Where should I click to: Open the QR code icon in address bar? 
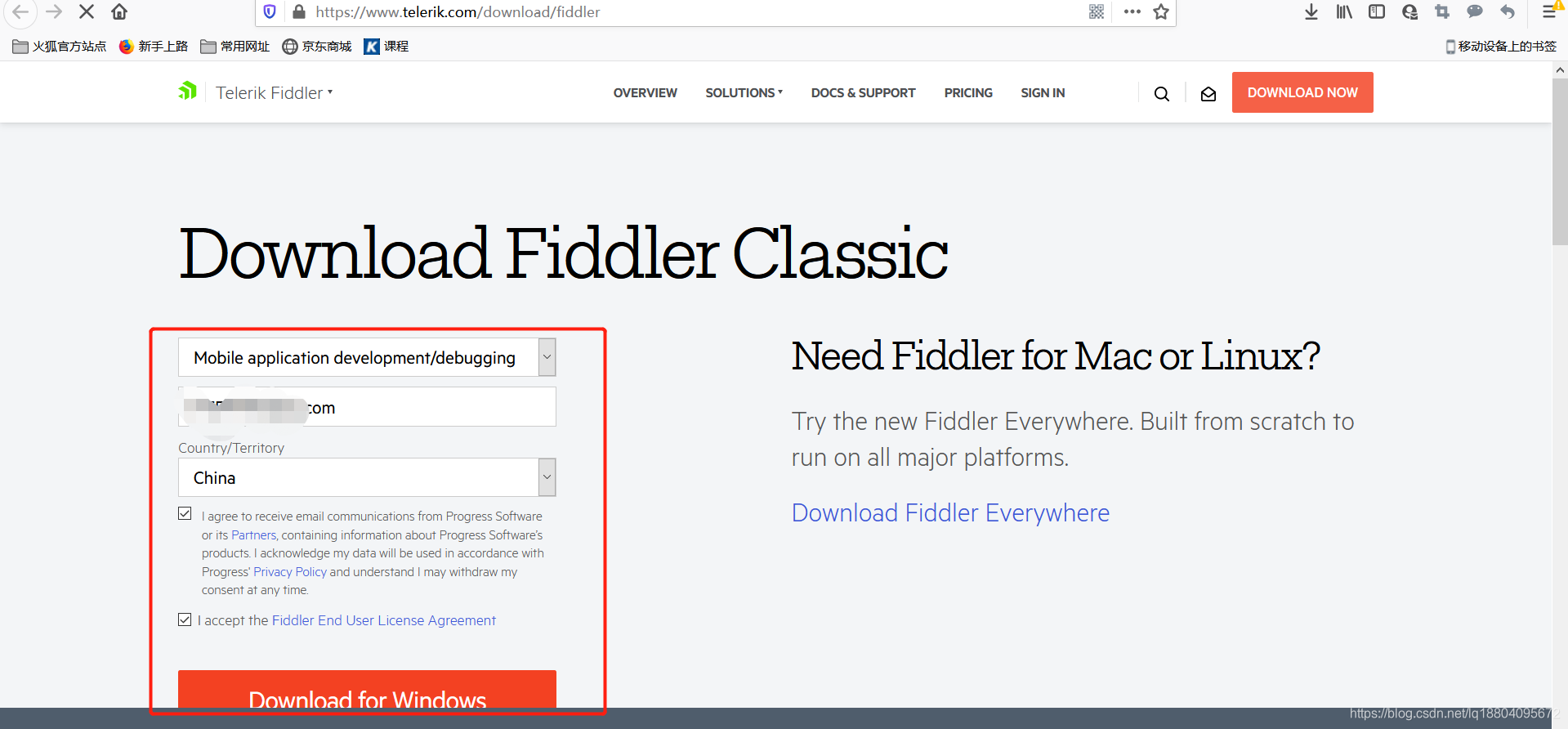[x=1097, y=11]
